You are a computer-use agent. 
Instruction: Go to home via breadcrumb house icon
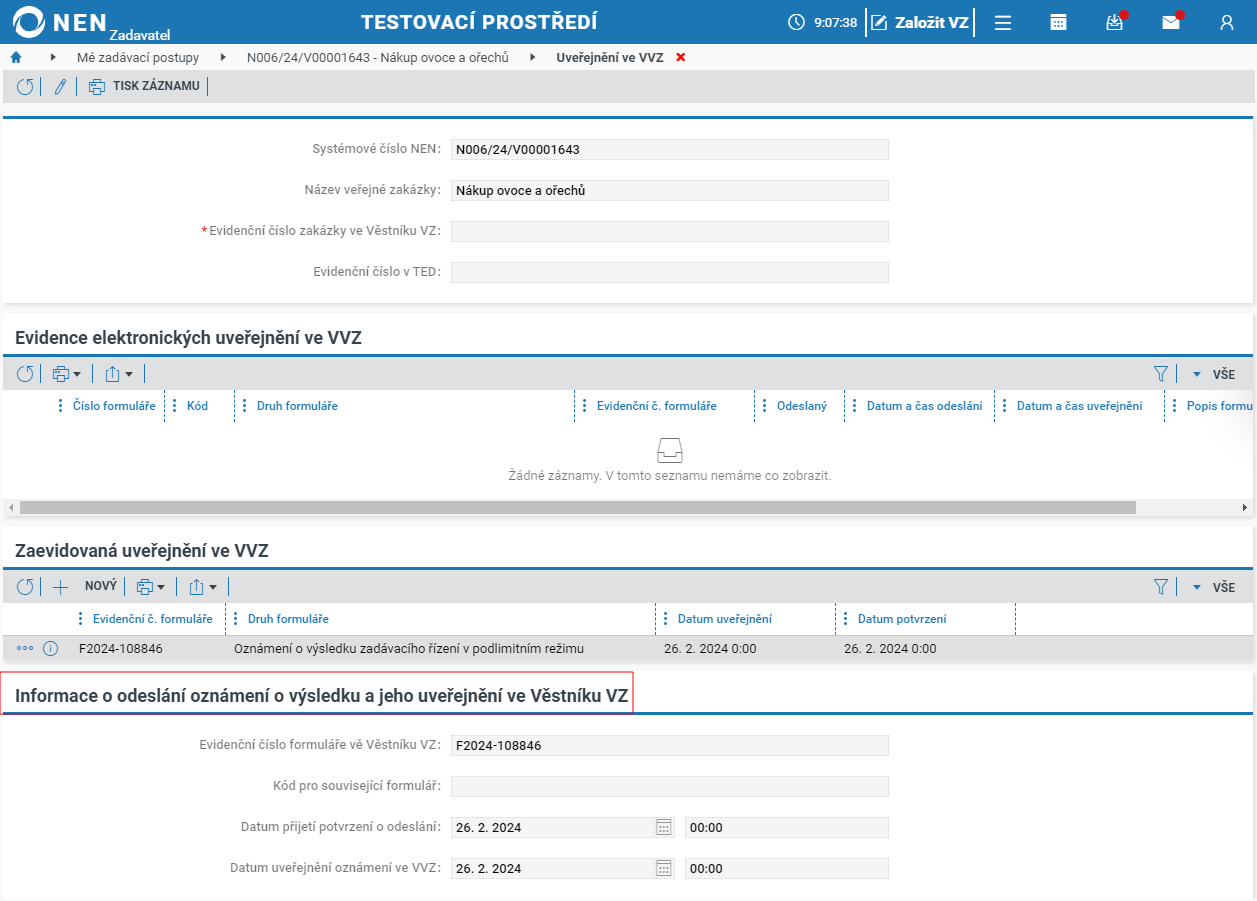click(16, 58)
